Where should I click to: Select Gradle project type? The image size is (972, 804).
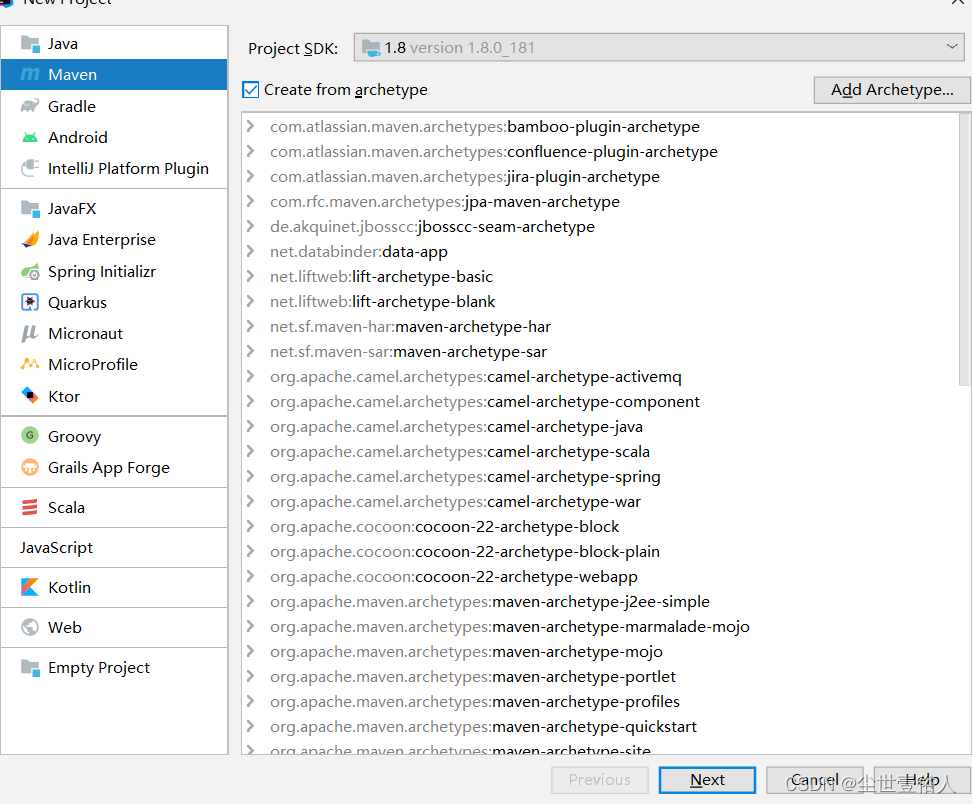(x=114, y=106)
